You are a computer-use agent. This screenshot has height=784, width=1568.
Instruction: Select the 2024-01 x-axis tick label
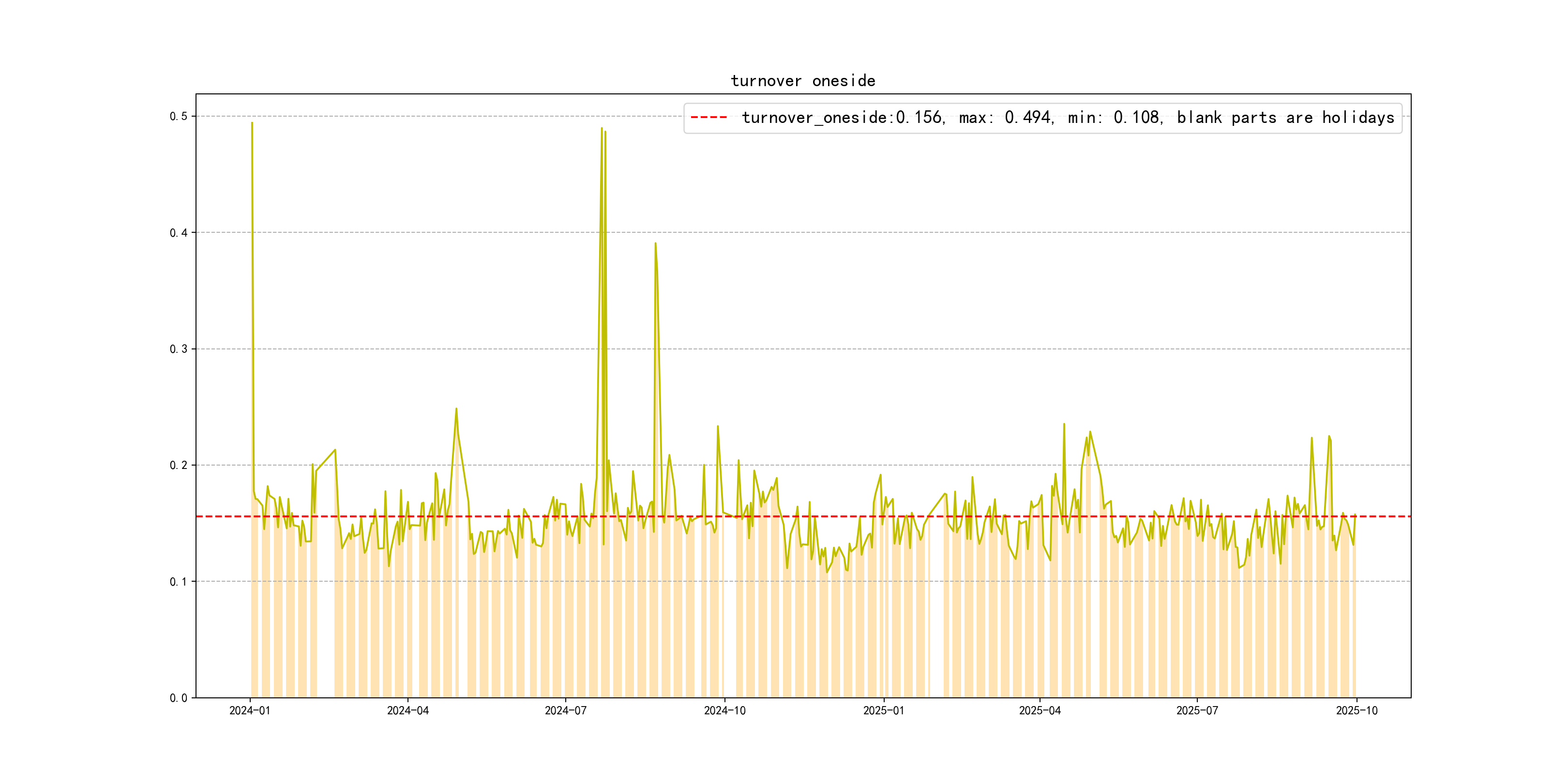pos(250,710)
